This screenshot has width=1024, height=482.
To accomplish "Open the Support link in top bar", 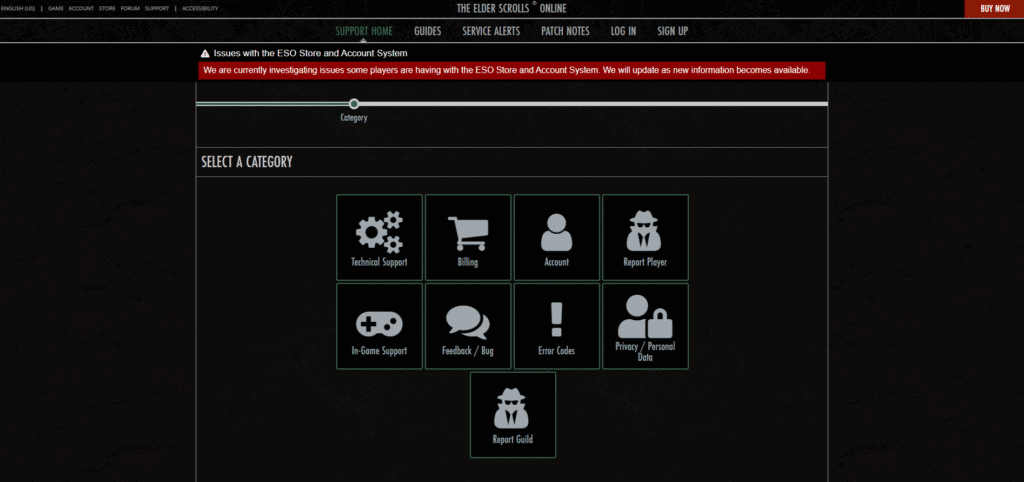I will pyautogui.click(x=157, y=8).
